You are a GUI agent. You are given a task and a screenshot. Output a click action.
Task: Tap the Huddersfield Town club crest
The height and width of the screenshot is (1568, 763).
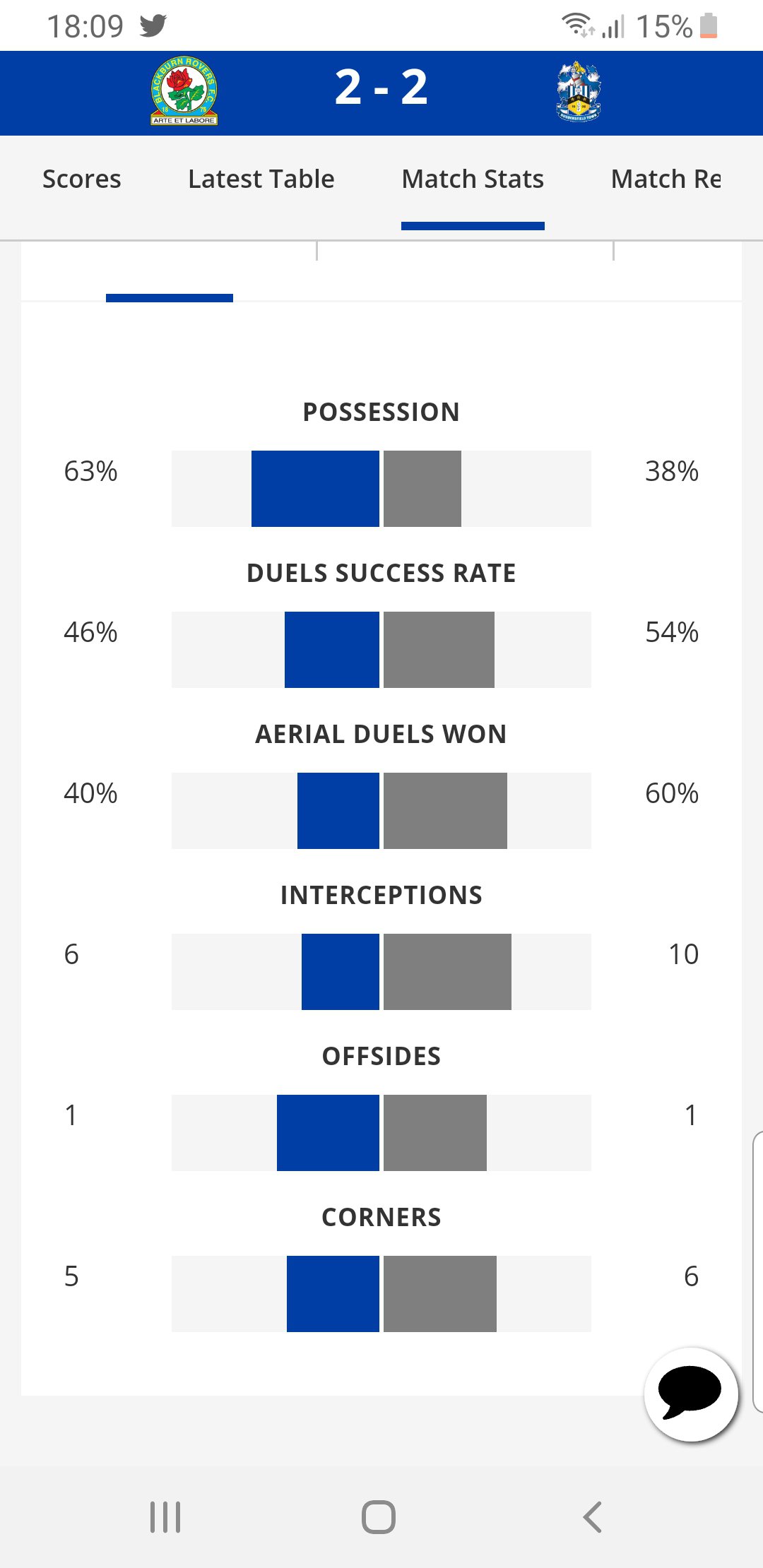579,92
